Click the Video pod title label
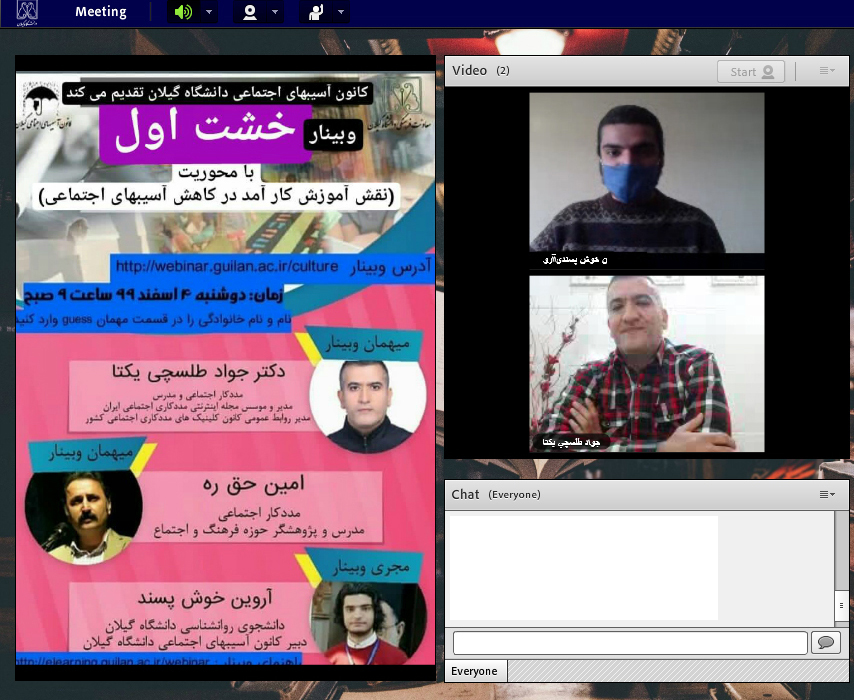 (x=470, y=71)
